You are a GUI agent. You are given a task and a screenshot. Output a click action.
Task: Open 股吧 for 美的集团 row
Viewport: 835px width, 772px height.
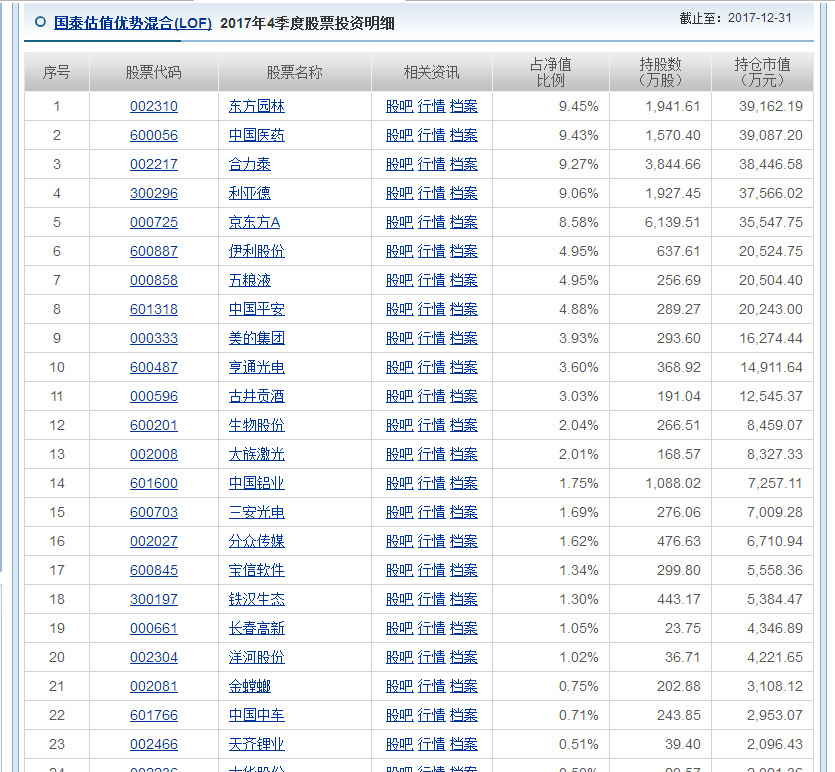[399, 339]
